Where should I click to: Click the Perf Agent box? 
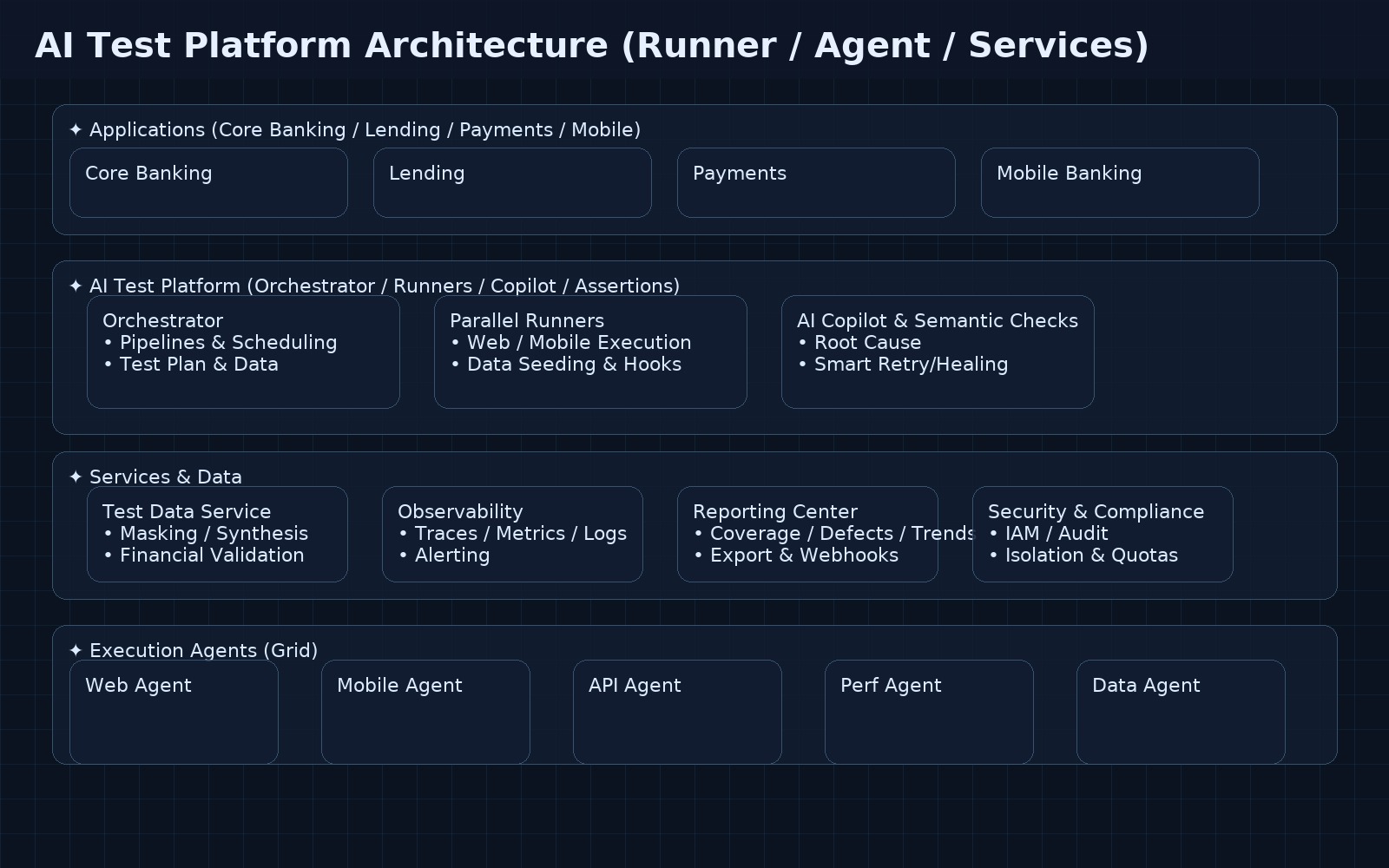tap(929, 712)
